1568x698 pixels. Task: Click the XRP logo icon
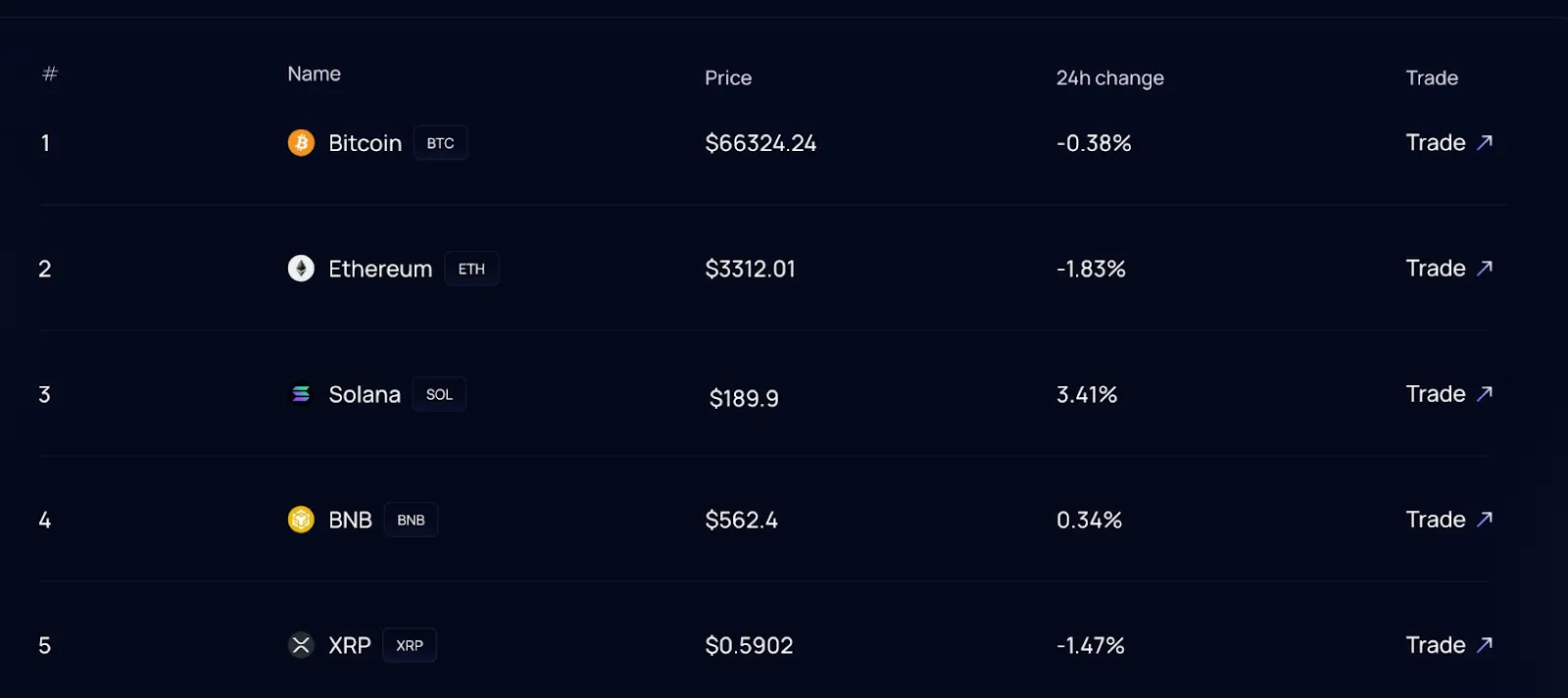coord(301,645)
